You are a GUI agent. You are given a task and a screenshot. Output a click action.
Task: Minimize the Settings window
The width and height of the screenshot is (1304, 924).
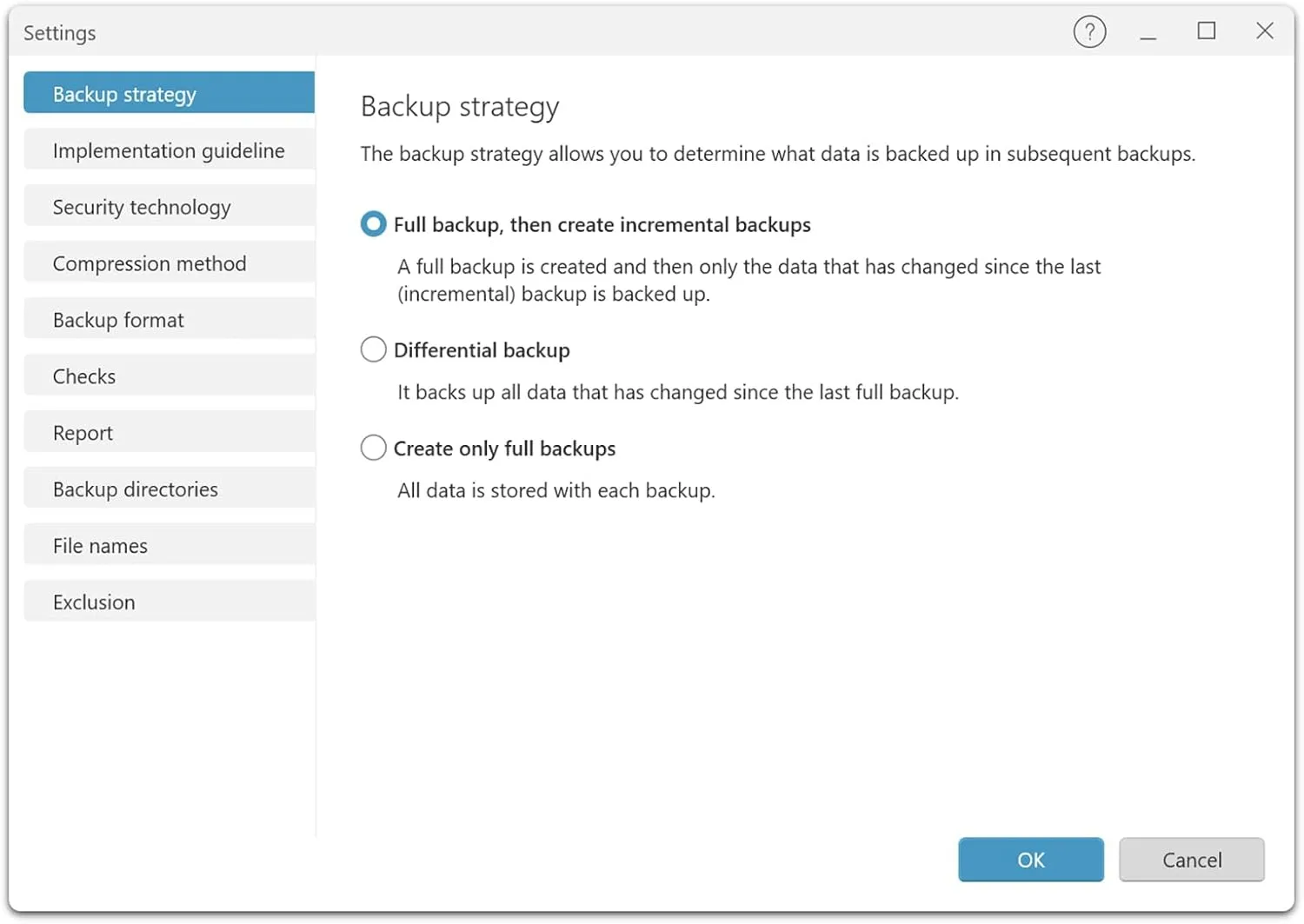tap(1148, 31)
